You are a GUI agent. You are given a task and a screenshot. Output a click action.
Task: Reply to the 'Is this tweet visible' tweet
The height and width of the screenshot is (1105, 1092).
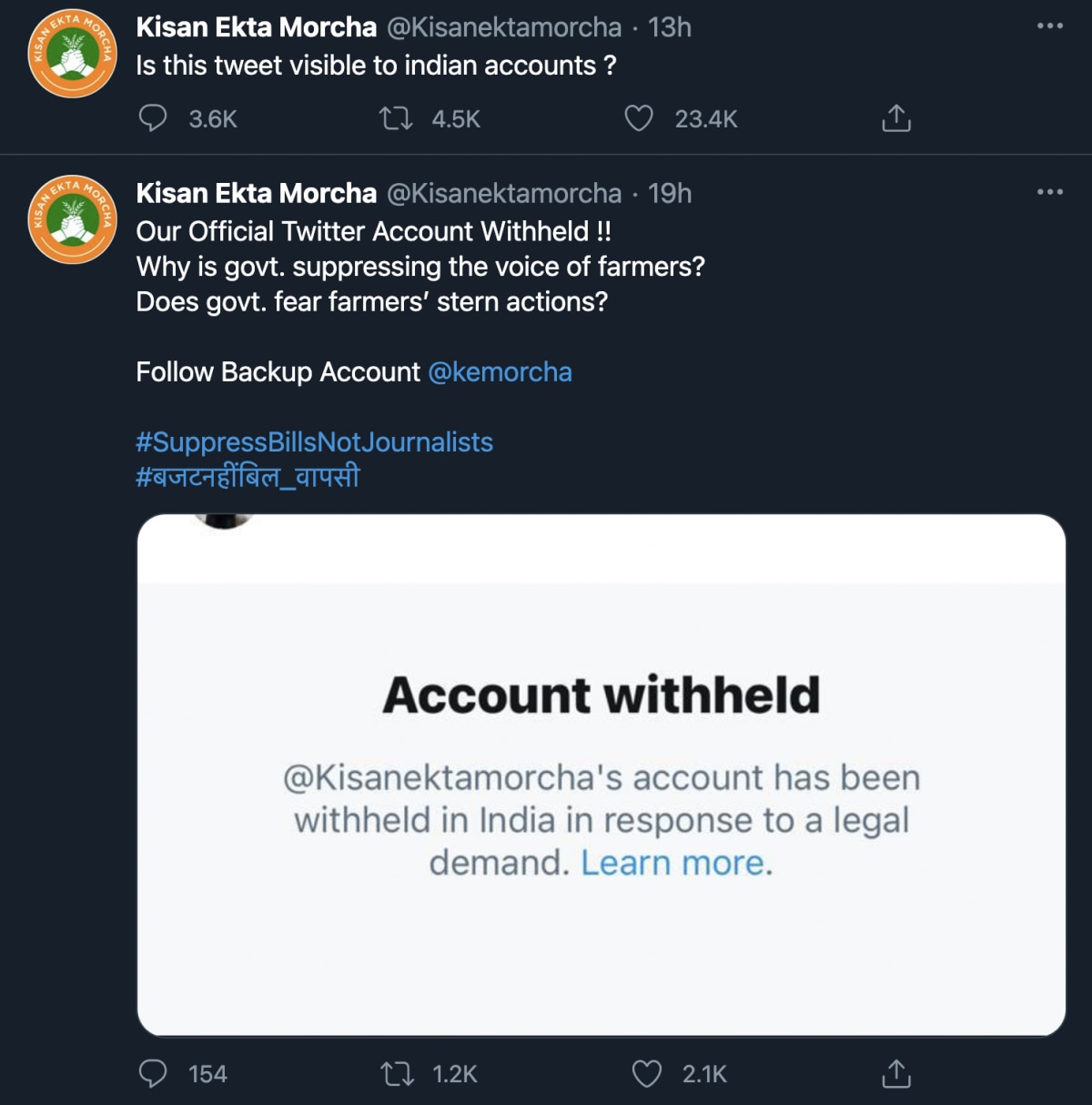[153, 118]
